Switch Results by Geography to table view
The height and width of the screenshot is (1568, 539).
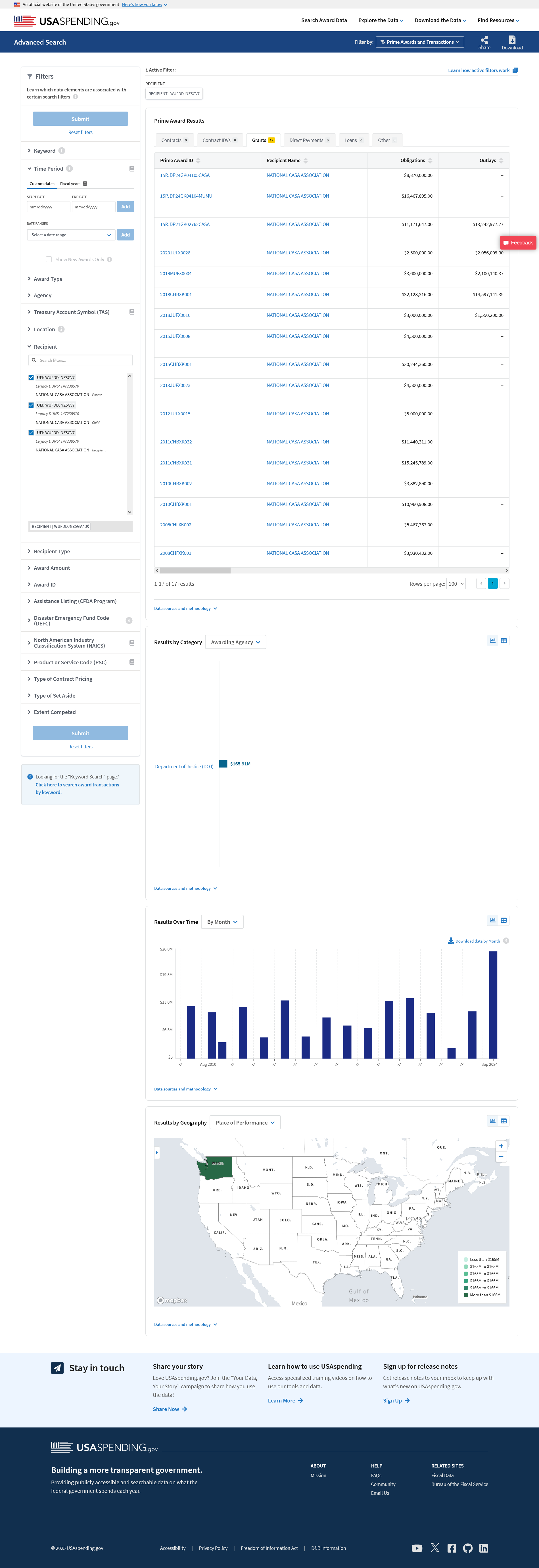[504, 1121]
